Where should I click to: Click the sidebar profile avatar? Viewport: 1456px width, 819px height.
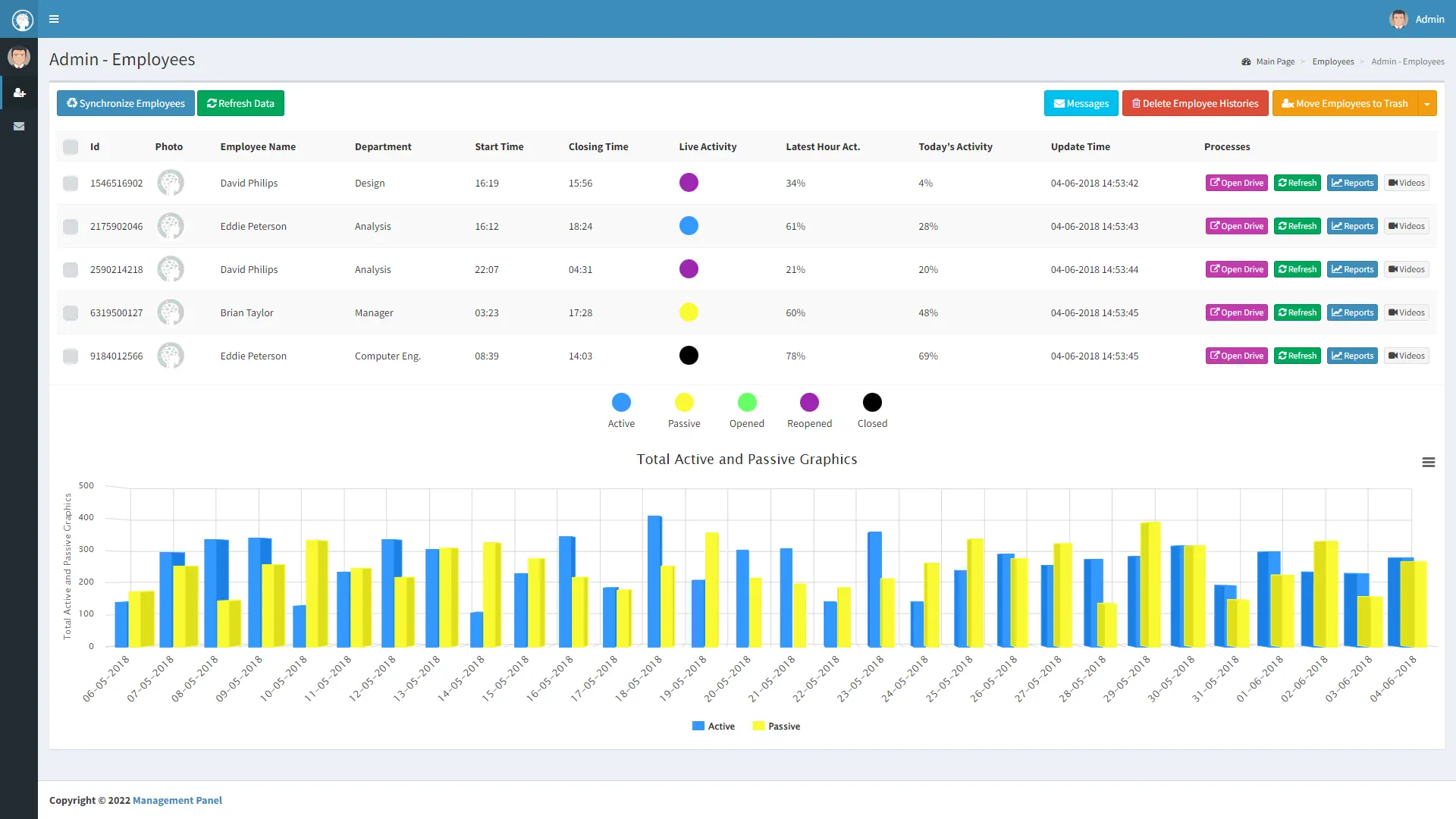click(x=19, y=57)
